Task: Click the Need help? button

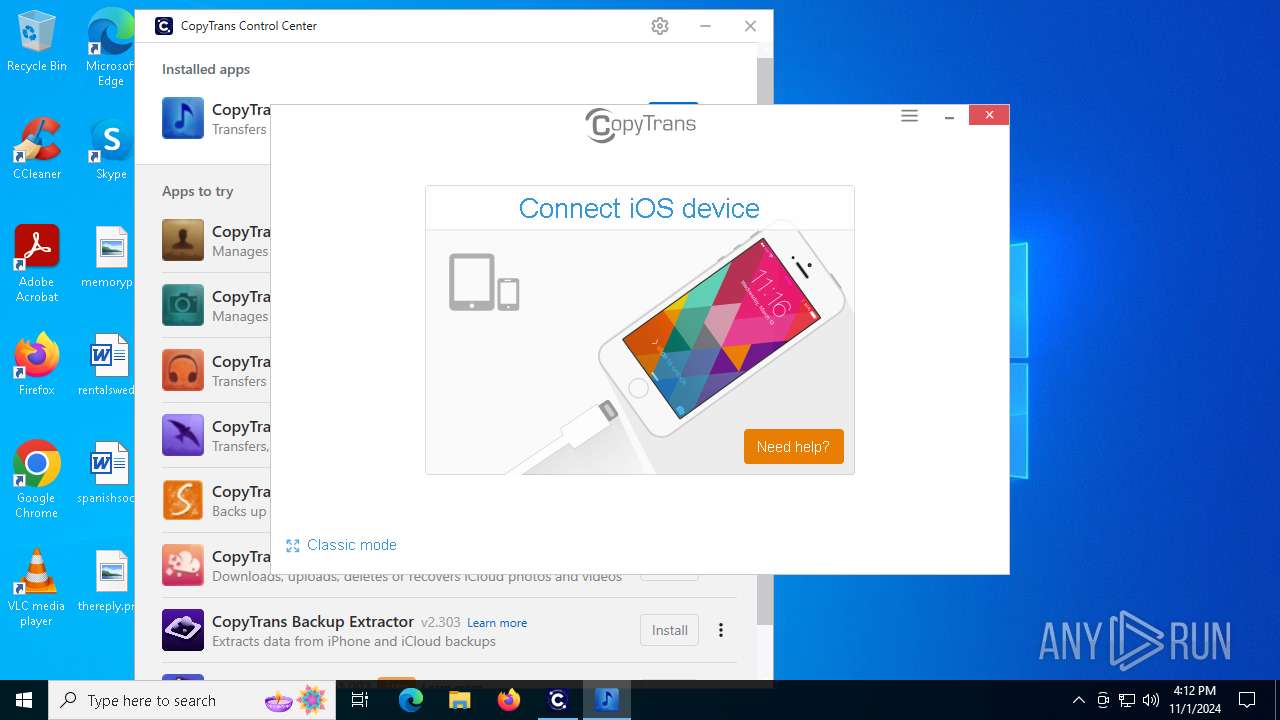Action: pos(794,447)
